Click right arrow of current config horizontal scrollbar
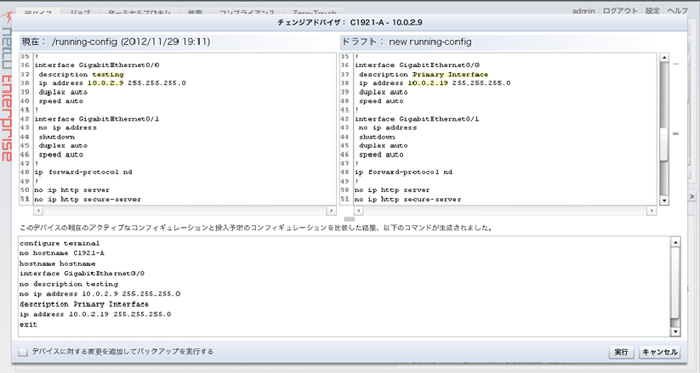This screenshot has width=700, height=373. click(331, 210)
